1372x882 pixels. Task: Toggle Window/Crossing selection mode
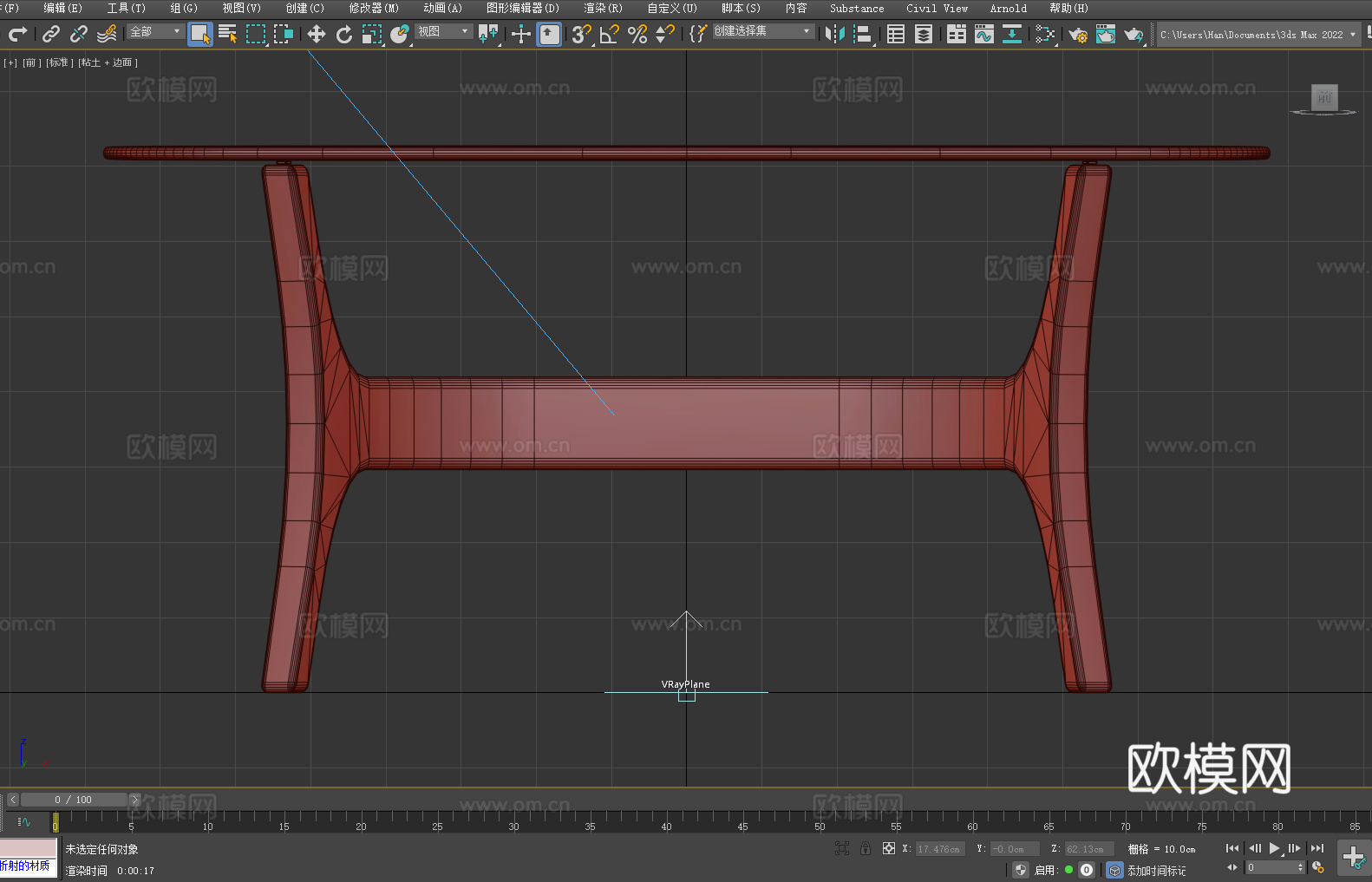(284, 34)
